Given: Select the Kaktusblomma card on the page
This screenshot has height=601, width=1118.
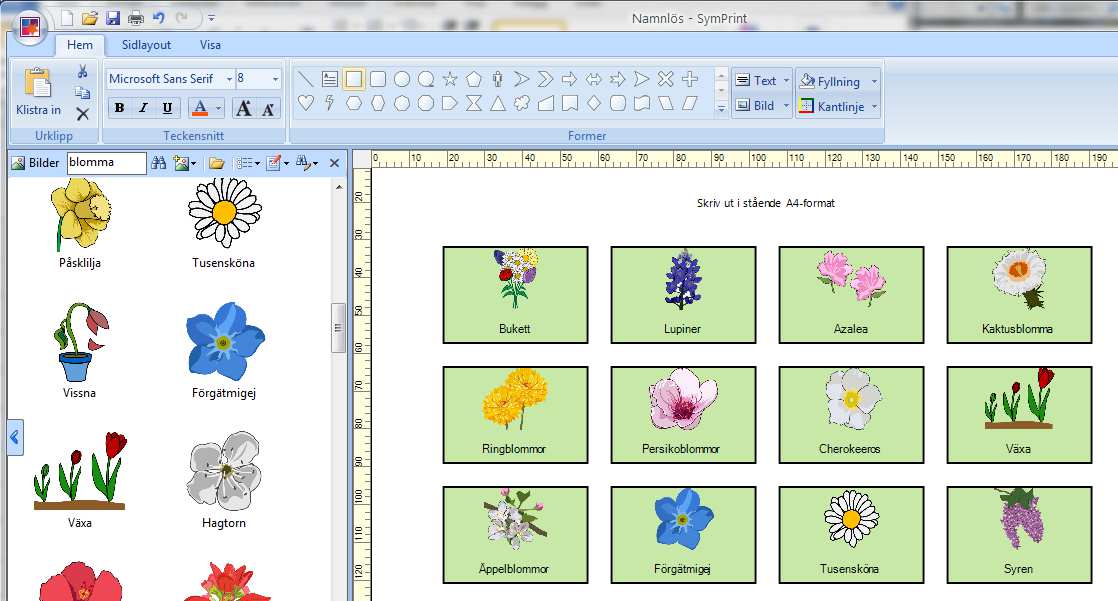Looking at the screenshot, I should (x=1020, y=294).
